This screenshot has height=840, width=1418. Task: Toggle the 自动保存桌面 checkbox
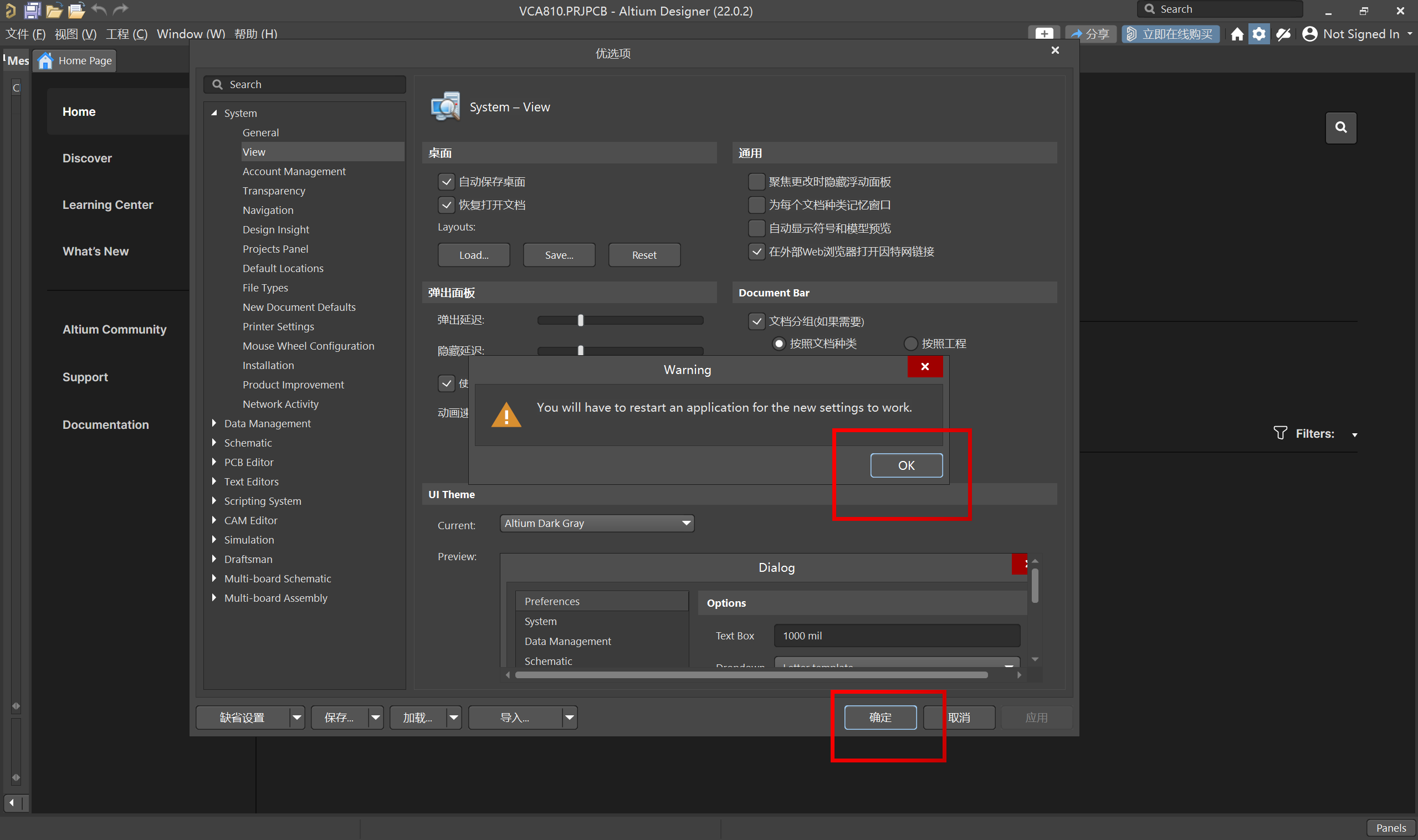tap(447, 182)
